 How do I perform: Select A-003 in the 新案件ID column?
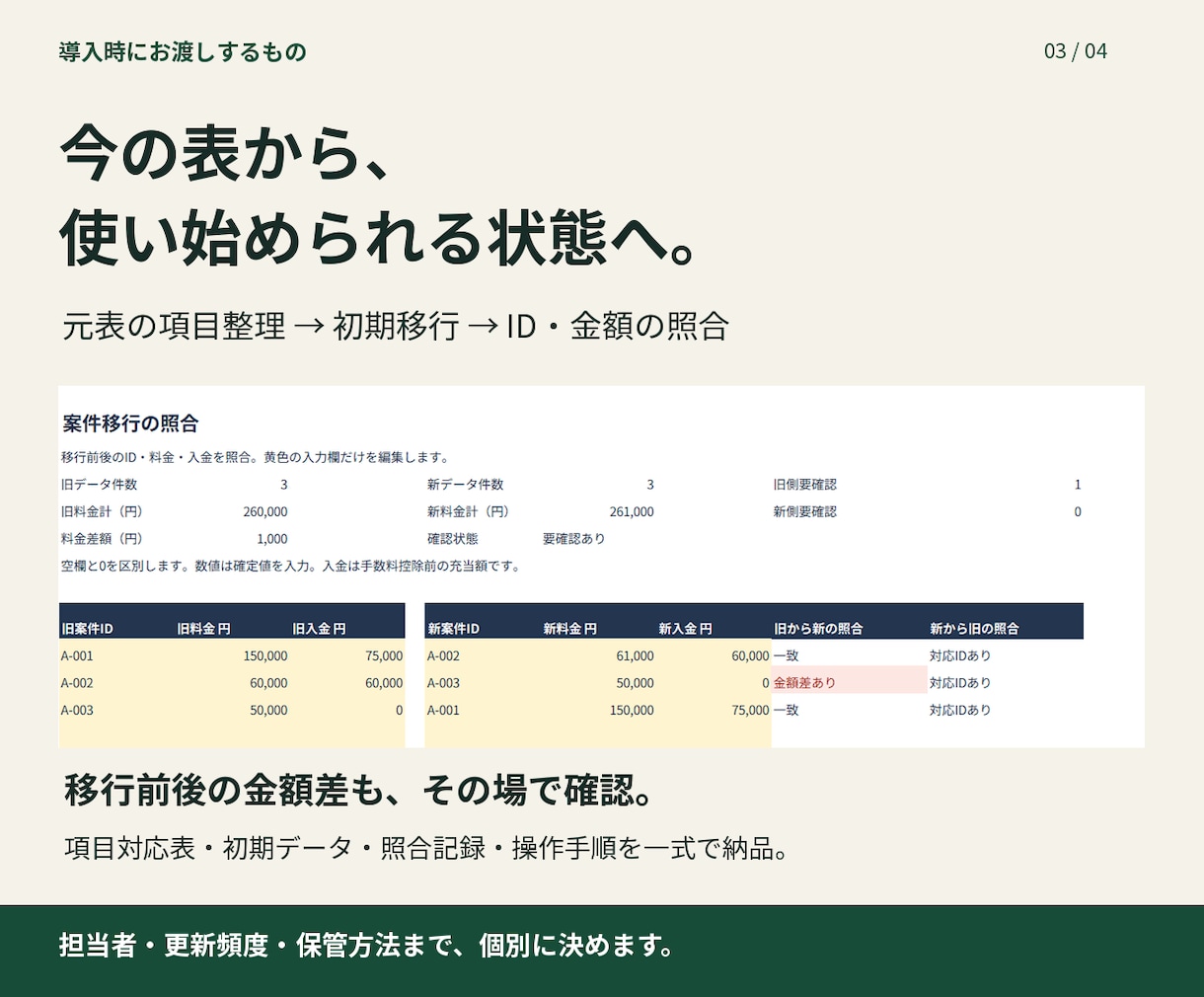(x=443, y=683)
